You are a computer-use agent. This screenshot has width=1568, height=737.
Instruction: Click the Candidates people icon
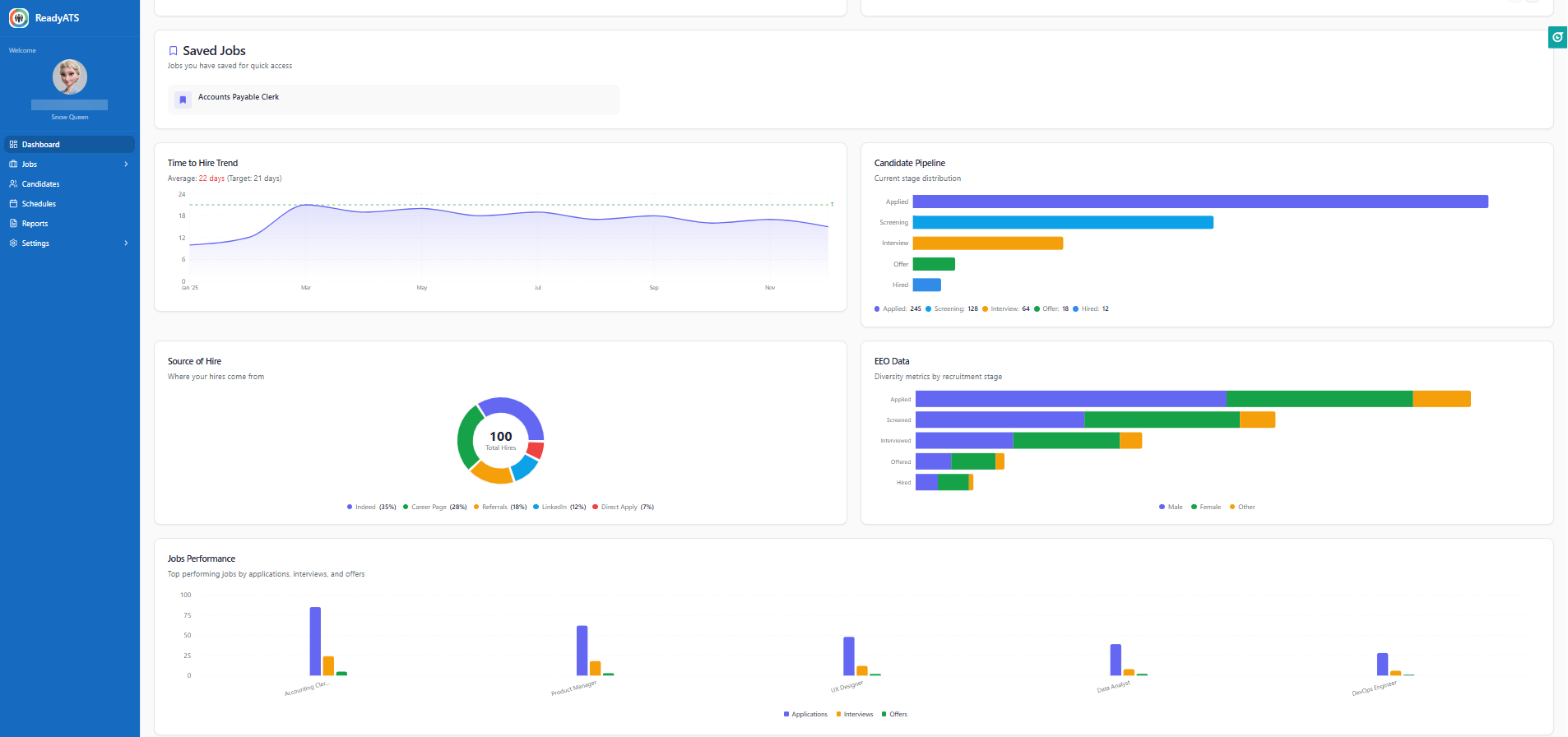13,184
